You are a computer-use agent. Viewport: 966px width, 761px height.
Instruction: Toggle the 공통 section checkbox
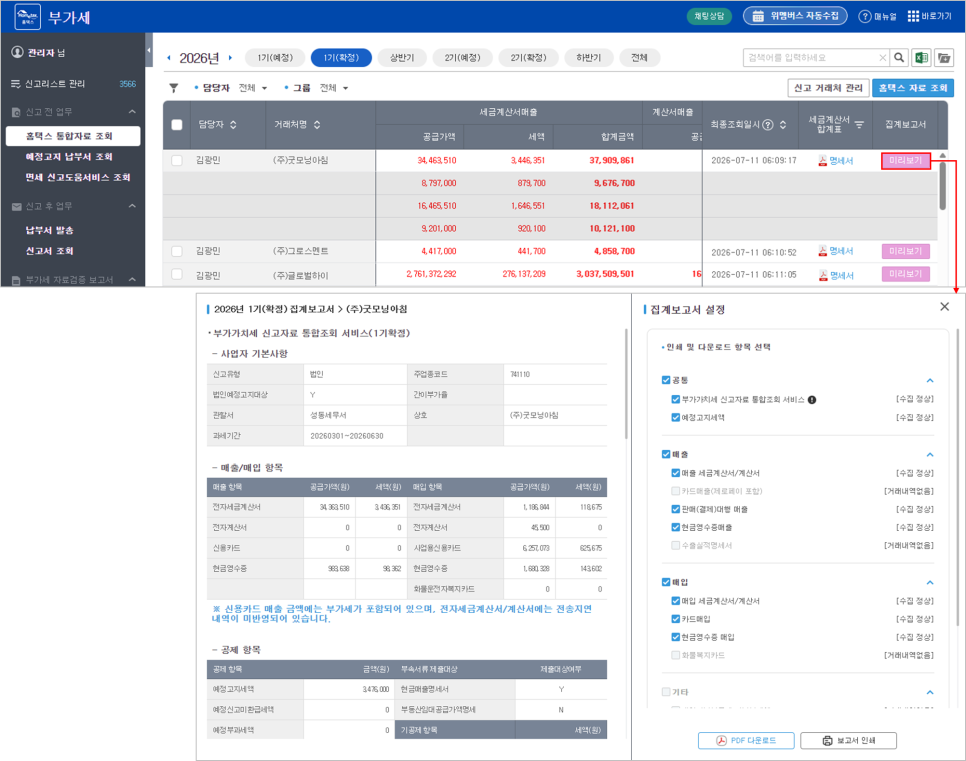[666, 380]
